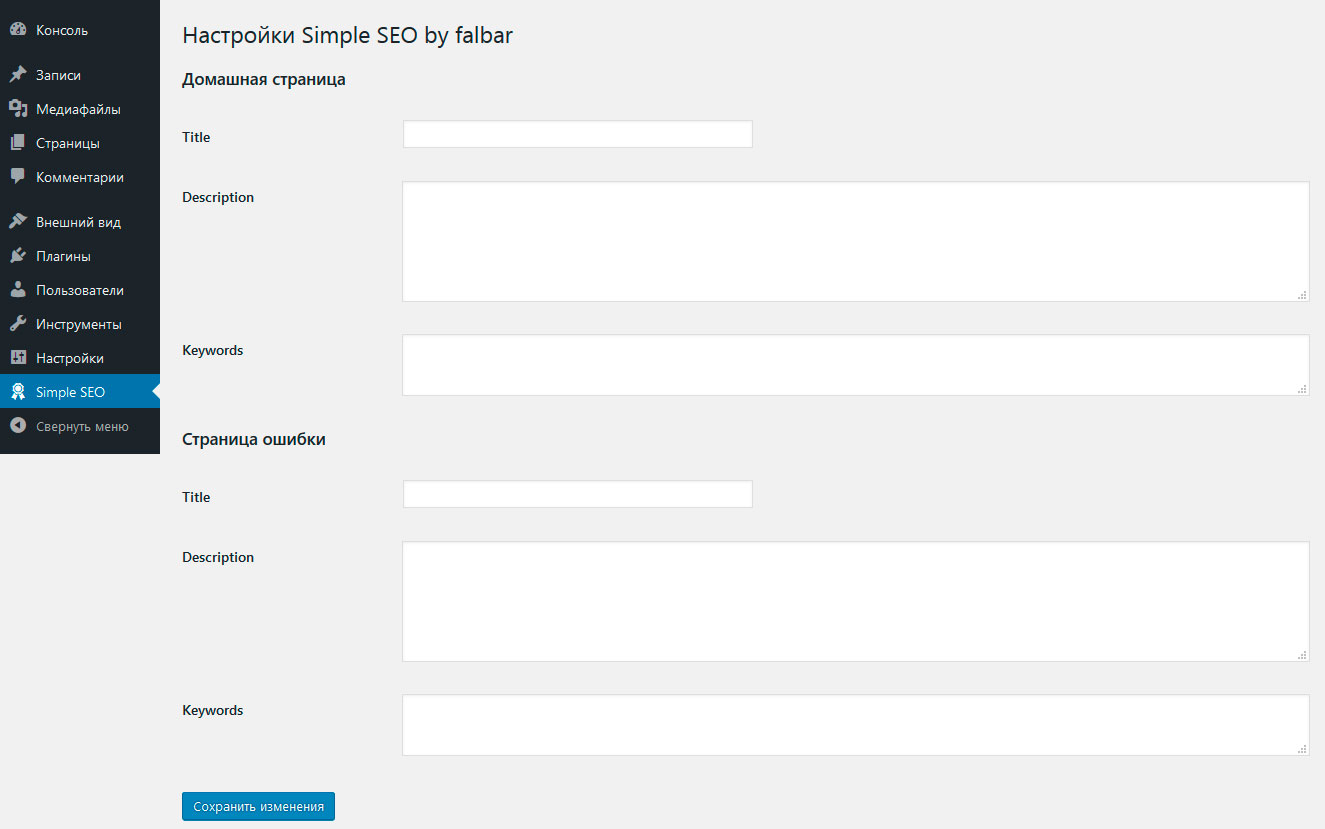
Task: Save settings with Сохранить изменения
Action: pyautogui.click(x=258, y=807)
